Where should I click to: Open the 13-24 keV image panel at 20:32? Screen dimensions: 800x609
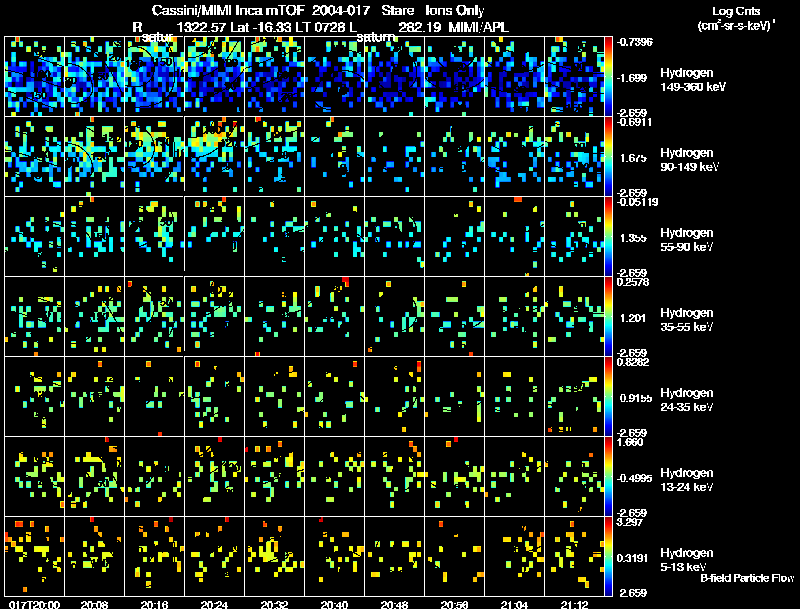(274, 476)
